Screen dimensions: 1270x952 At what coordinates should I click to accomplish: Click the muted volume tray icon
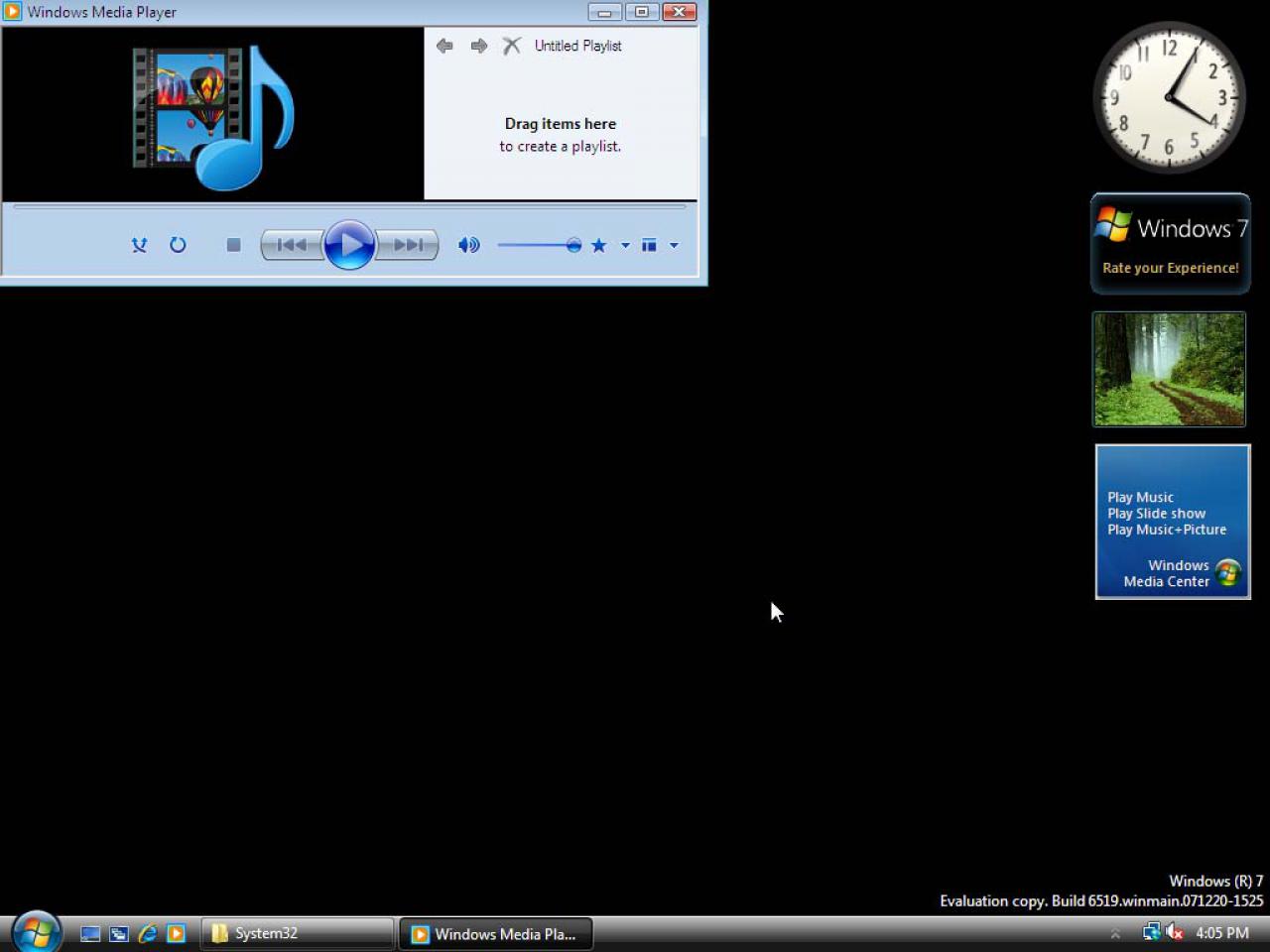1175,932
